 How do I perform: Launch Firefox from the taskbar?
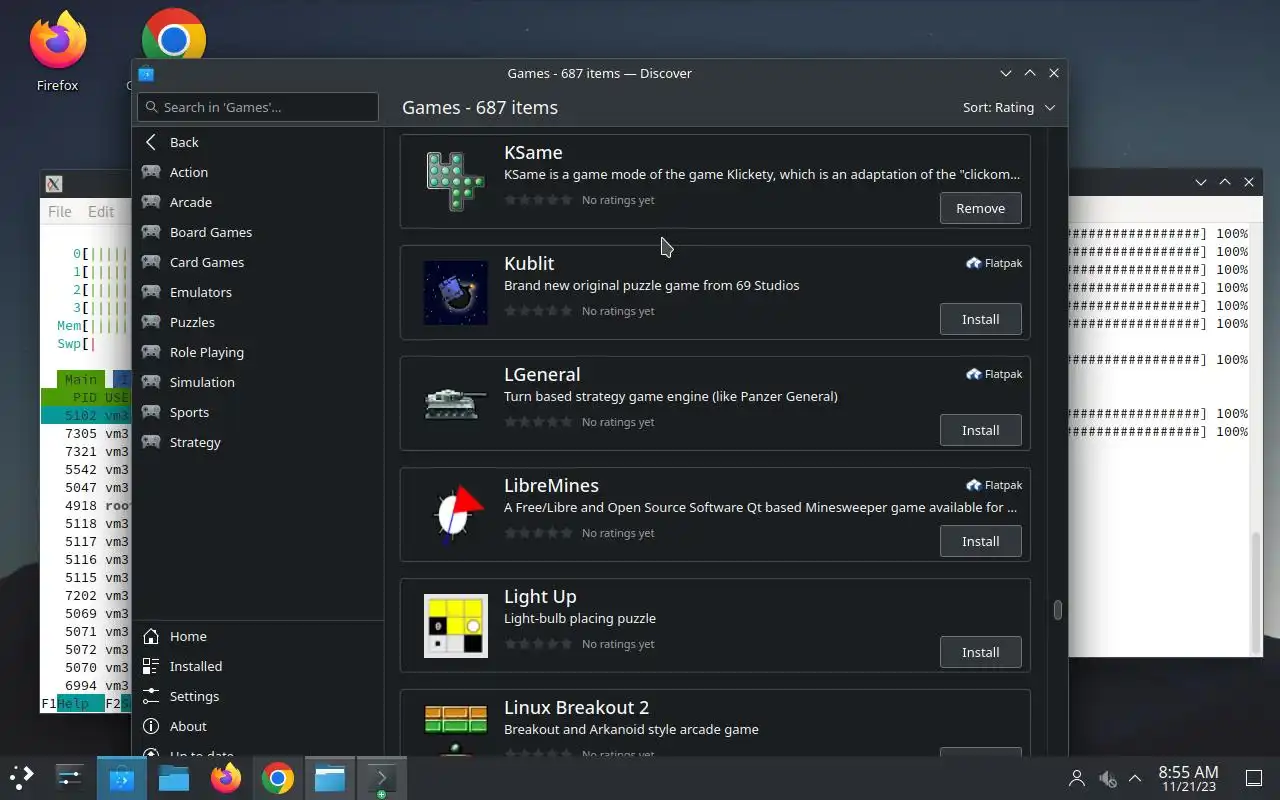coord(226,777)
